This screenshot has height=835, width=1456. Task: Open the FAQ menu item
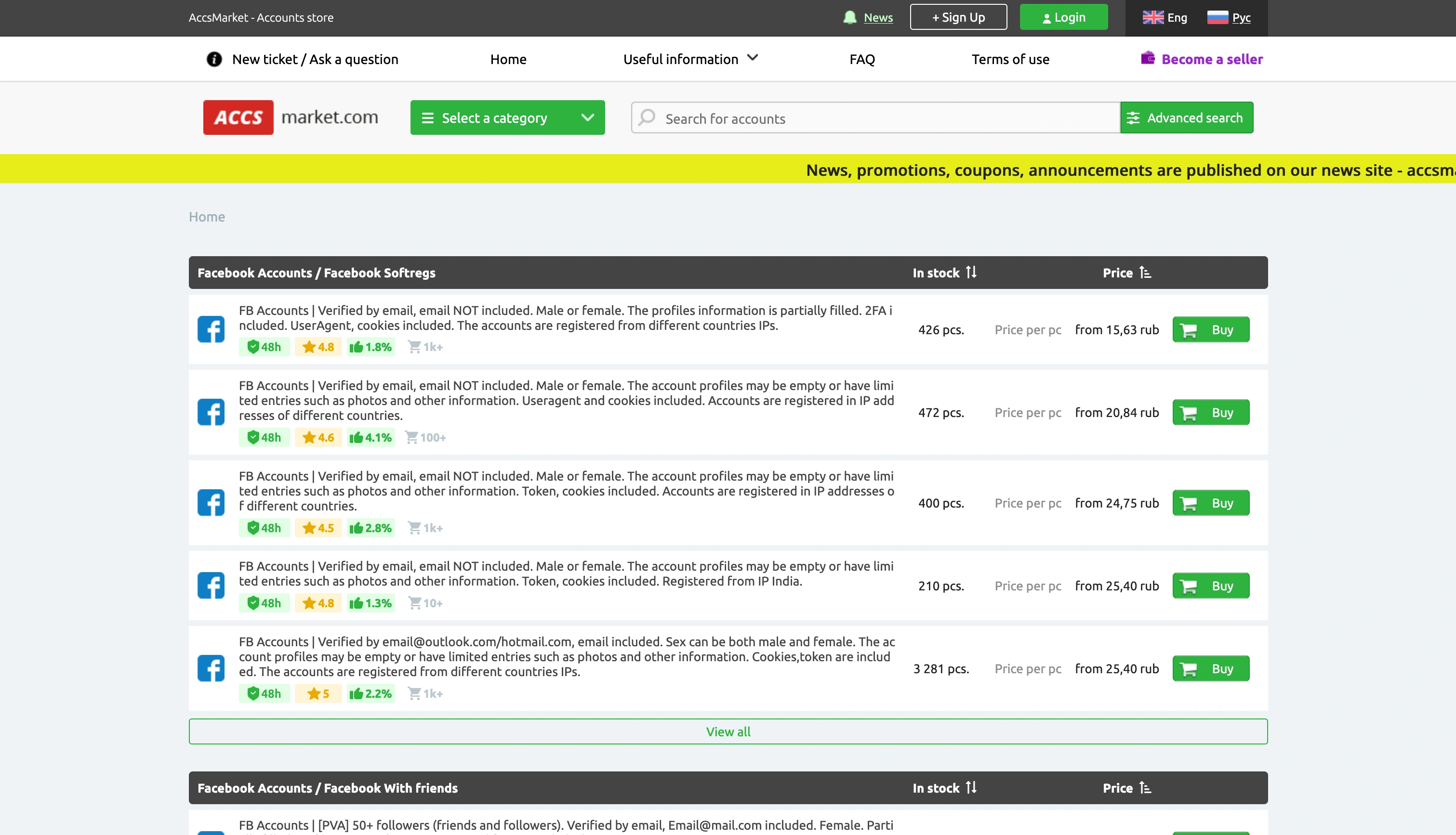click(x=861, y=59)
